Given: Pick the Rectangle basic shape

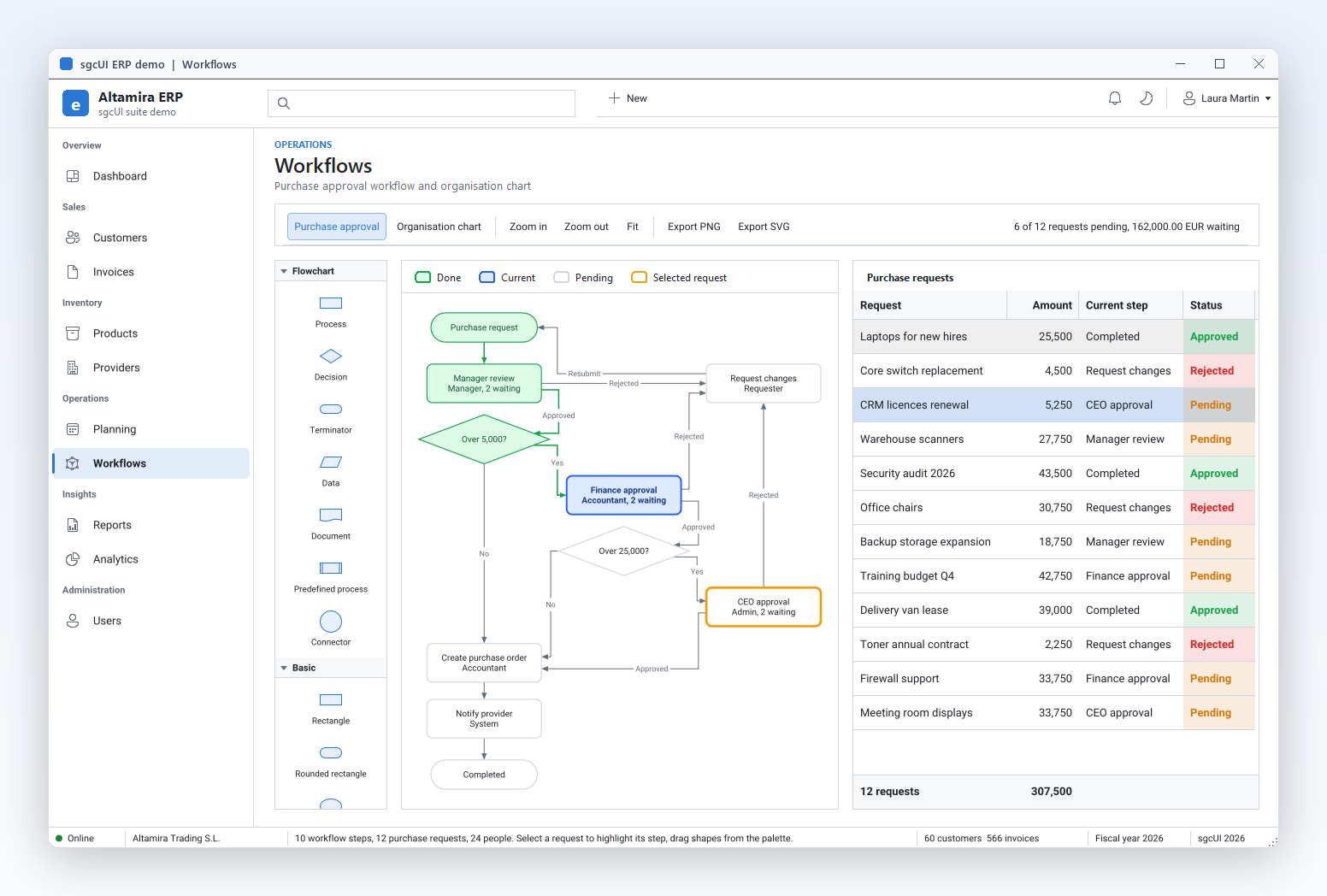Looking at the screenshot, I should [331, 700].
